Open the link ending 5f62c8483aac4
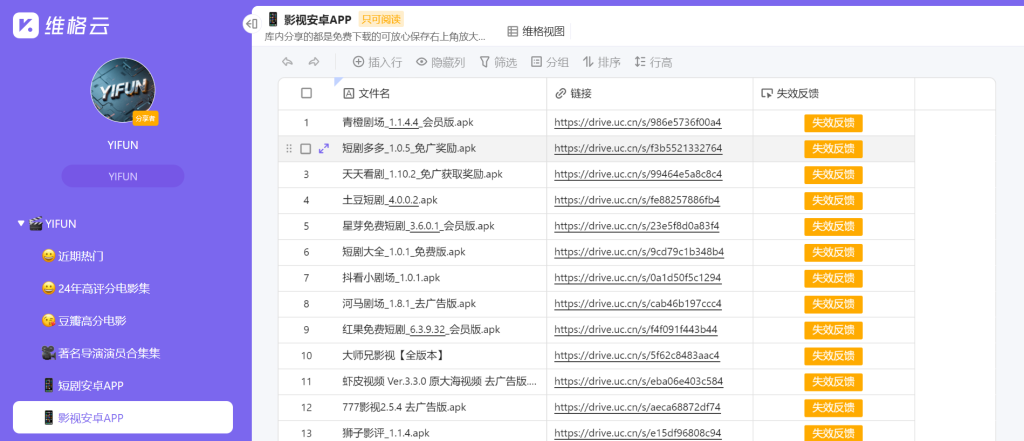 pyautogui.click(x=637, y=356)
